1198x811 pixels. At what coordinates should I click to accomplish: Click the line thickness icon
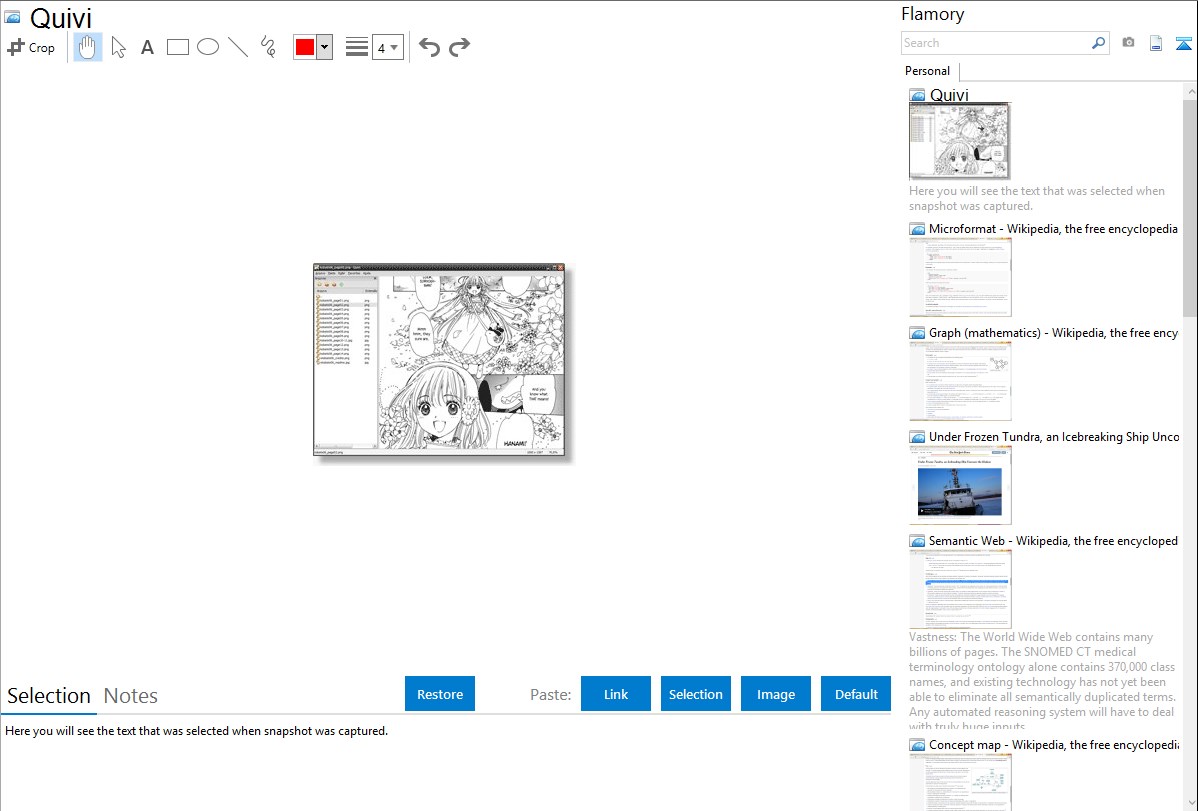[357, 47]
